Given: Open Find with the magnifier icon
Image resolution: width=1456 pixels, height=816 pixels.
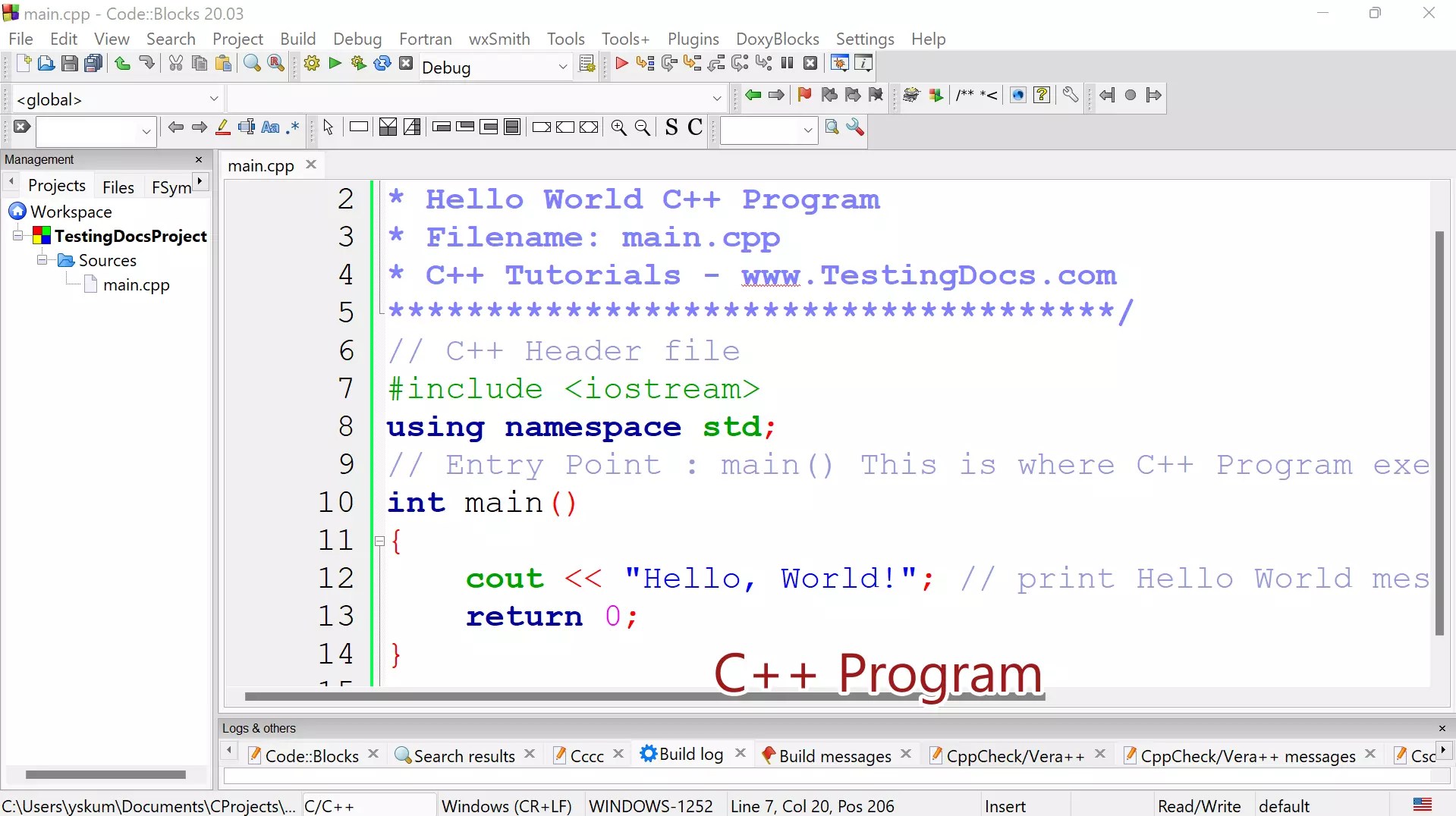Looking at the screenshot, I should (252, 64).
